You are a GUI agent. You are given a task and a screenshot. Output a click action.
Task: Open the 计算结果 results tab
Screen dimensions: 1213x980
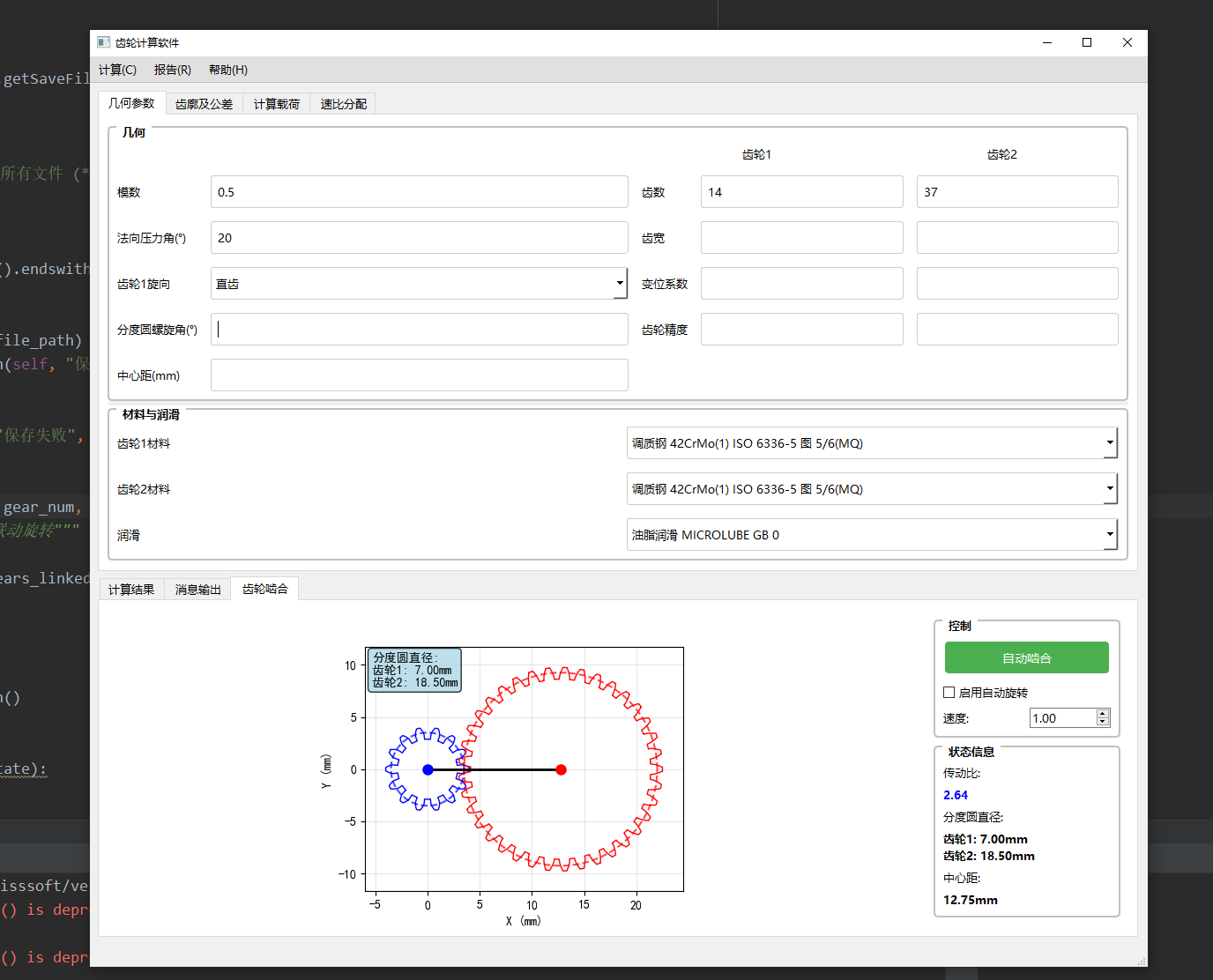tap(131, 590)
